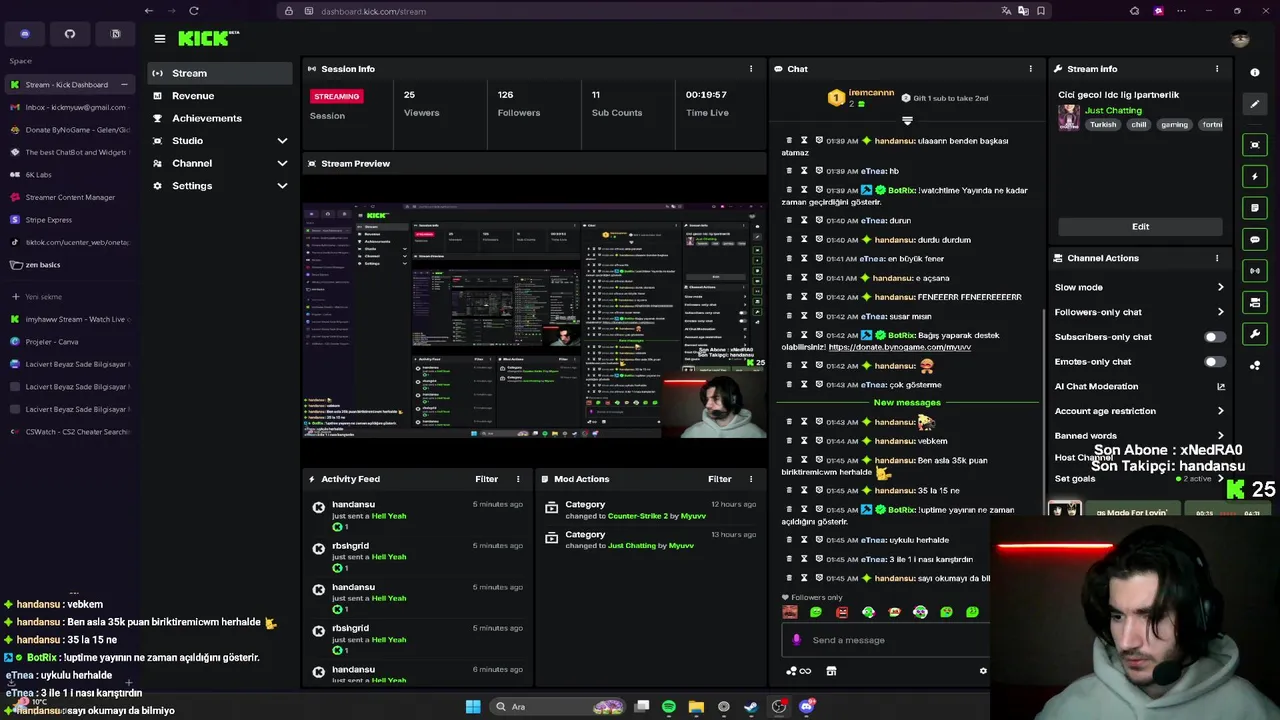Screen dimensions: 1280x720
Task: Open Followers-only chat options
Action: pyautogui.click(x=1139, y=312)
